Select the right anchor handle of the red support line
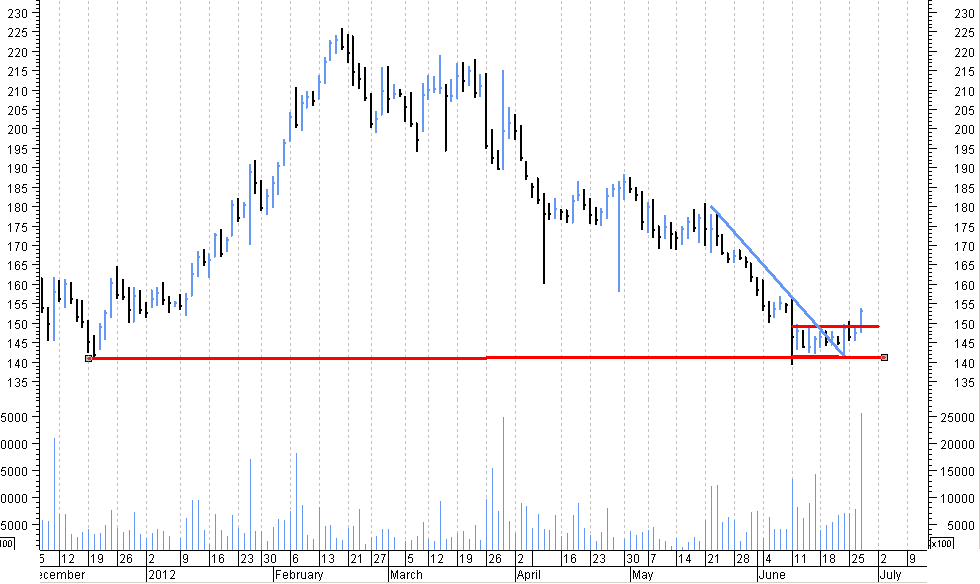 pos(884,358)
